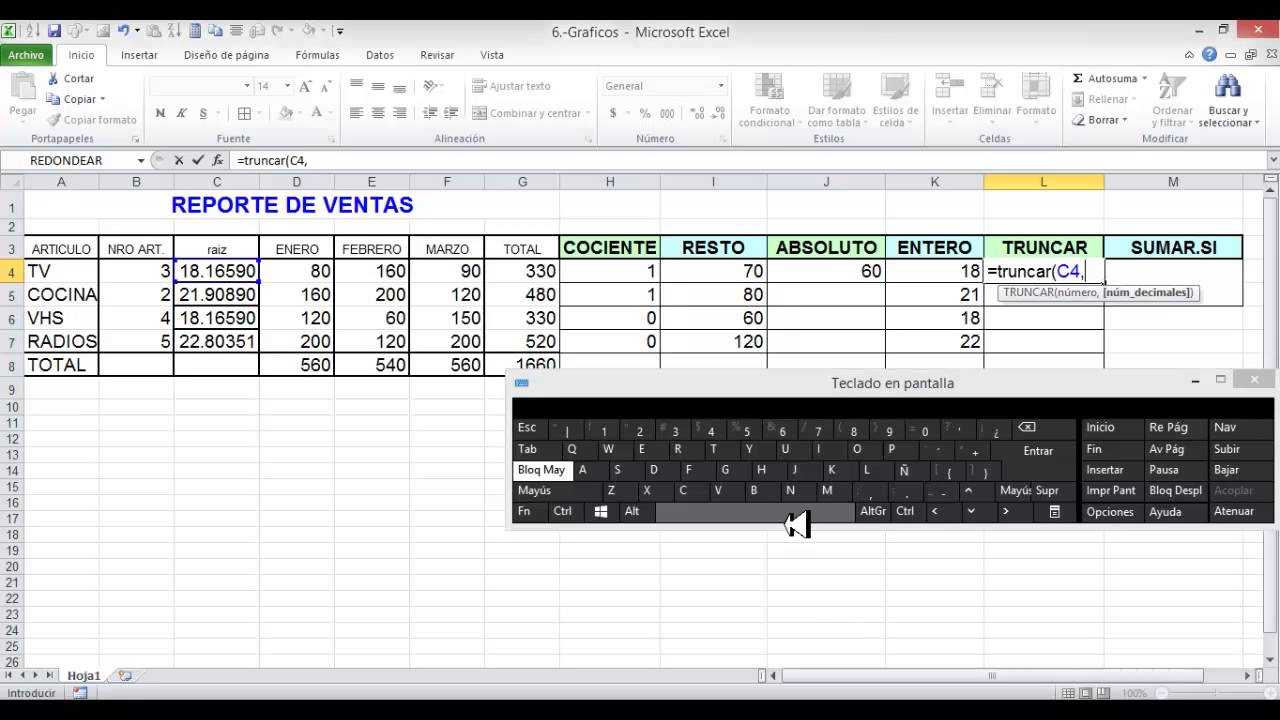Viewport: 1280px width, 720px height.
Task: Open Copiar dropdown arrow
Action: [x=103, y=99]
